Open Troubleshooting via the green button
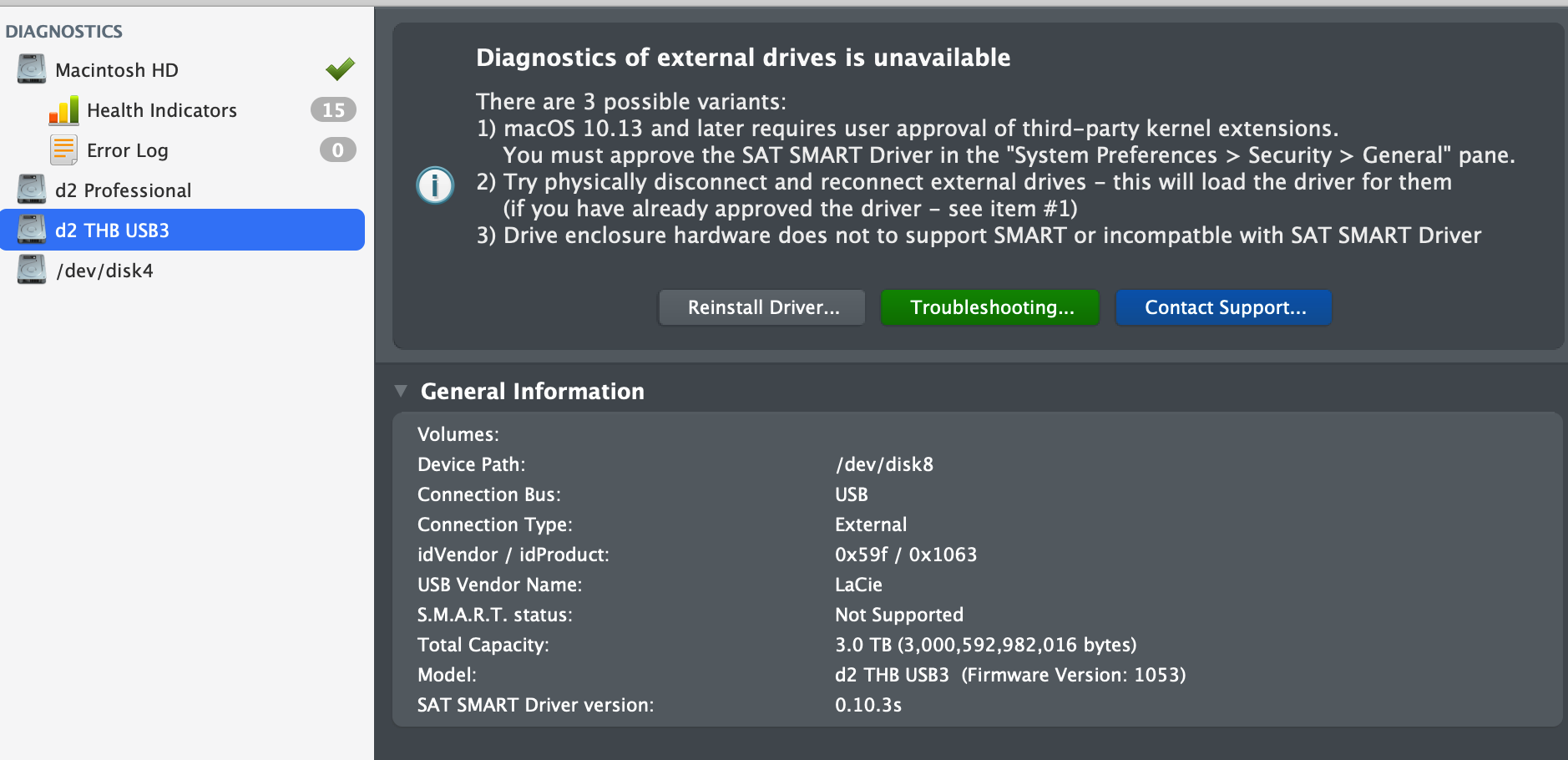 pos(991,307)
